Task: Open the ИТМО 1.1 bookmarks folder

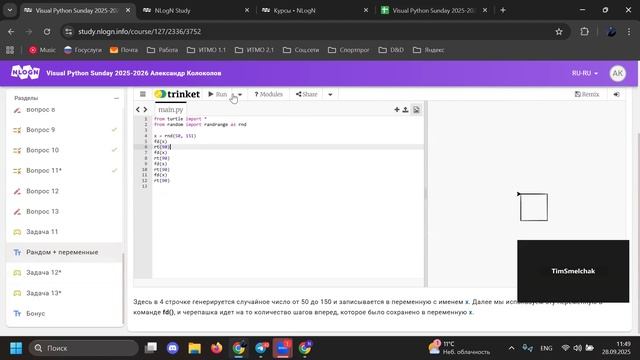Action: click(206, 50)
